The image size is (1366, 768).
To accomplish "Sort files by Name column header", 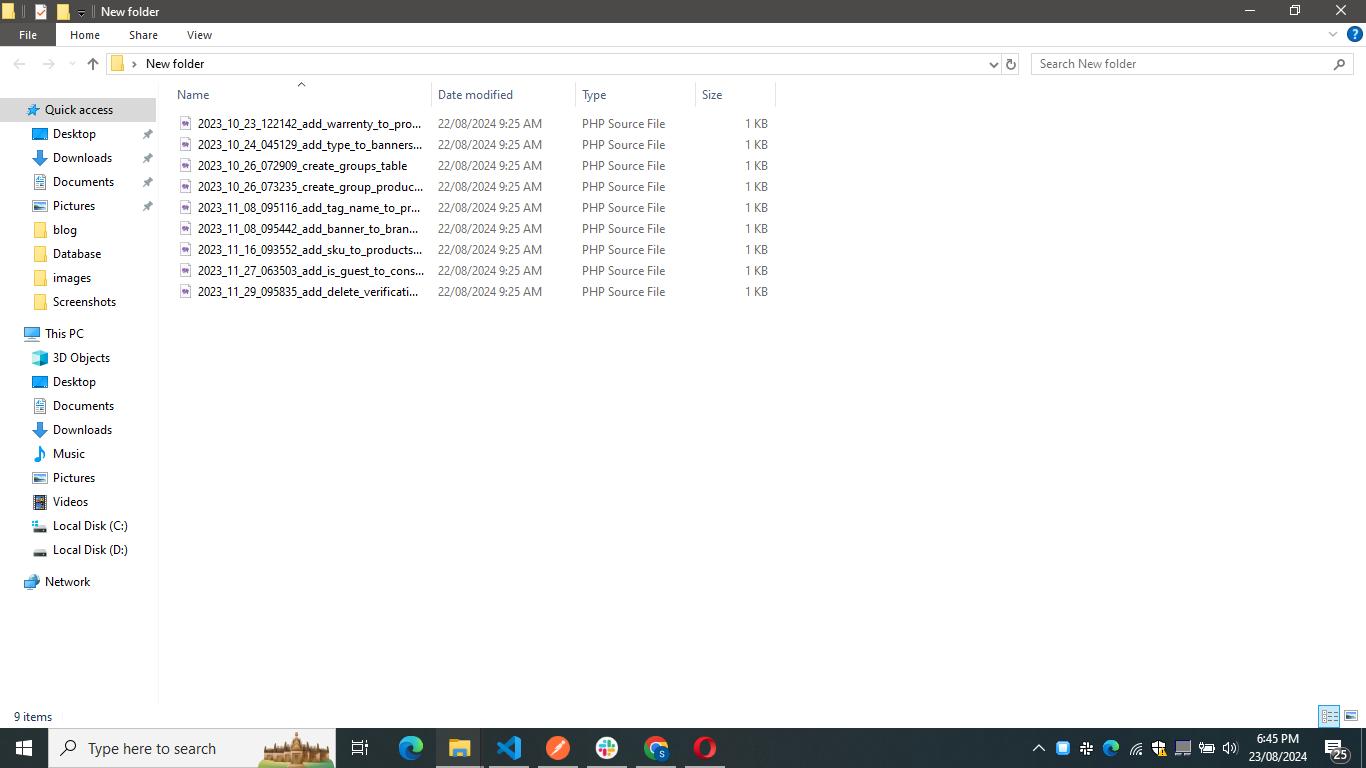I will pyautogui.click(x=193, y=95).
